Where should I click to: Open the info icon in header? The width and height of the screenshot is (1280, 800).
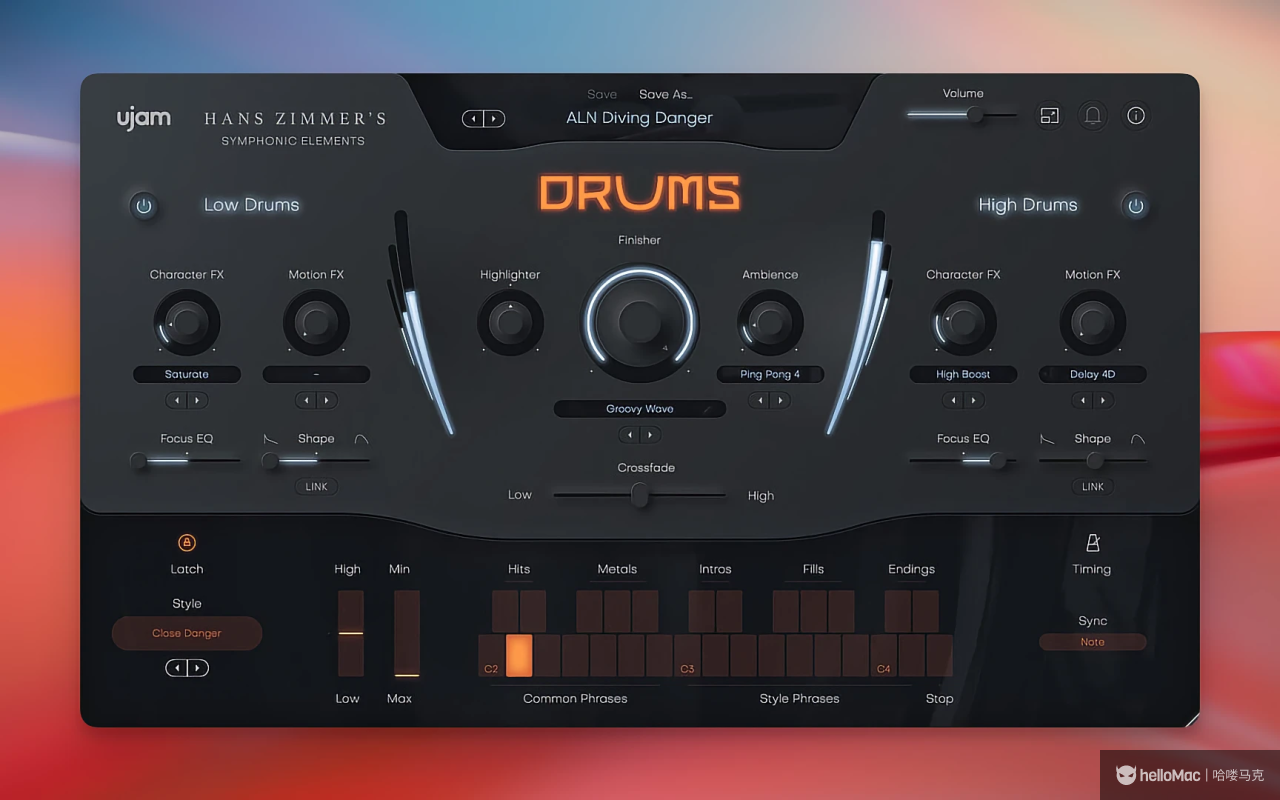(1136, 116)
